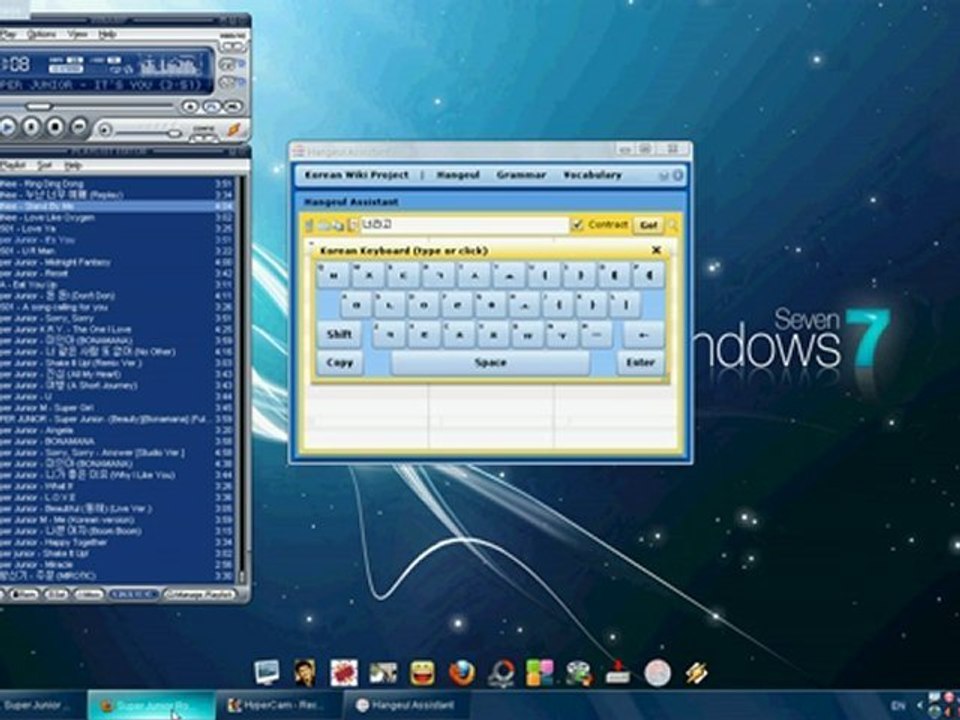Open Winamp View menu
The width and height of the screenshot is (960, 720).
77,34
